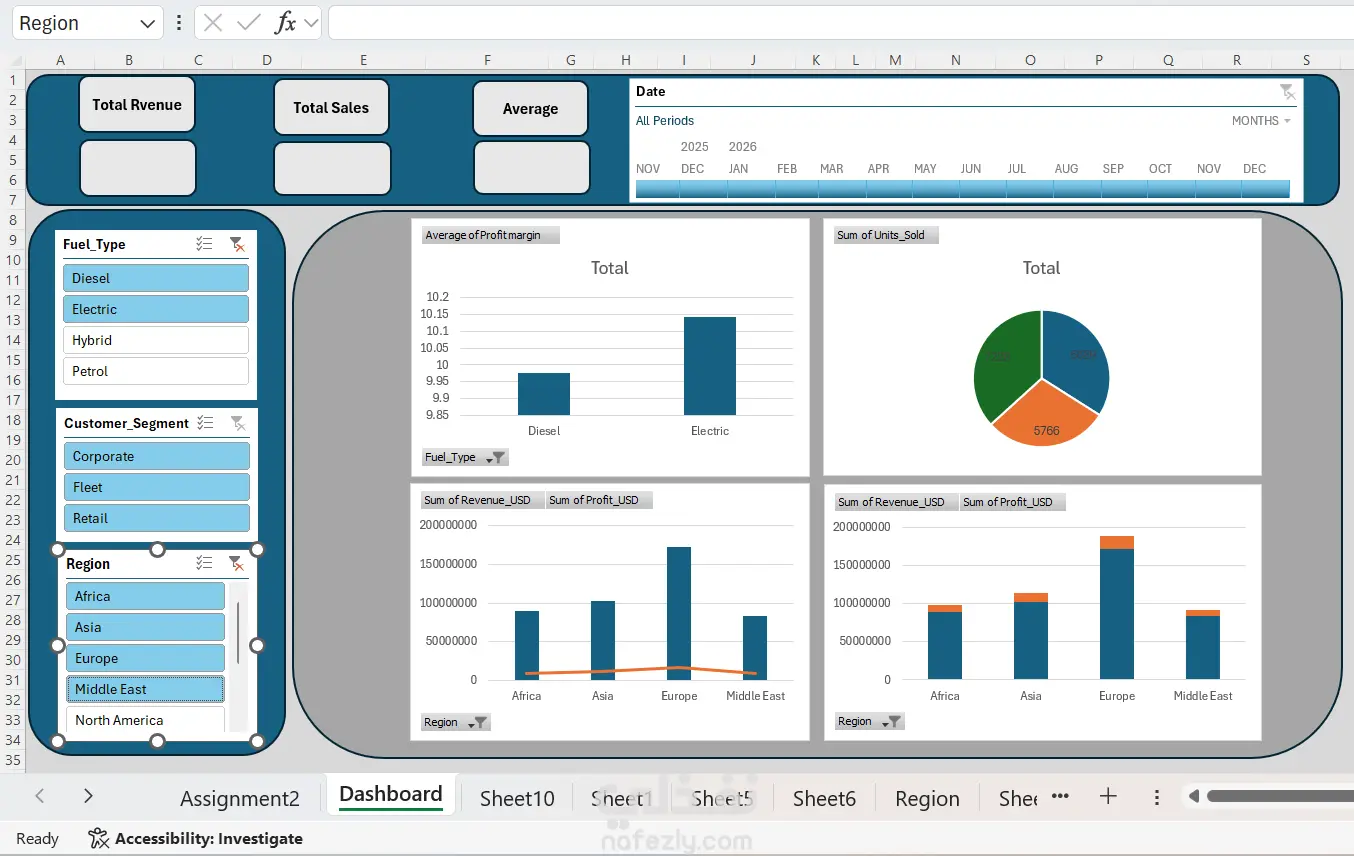Click into the formula bar input field
1354x856 pixels.
coord(840,23)
